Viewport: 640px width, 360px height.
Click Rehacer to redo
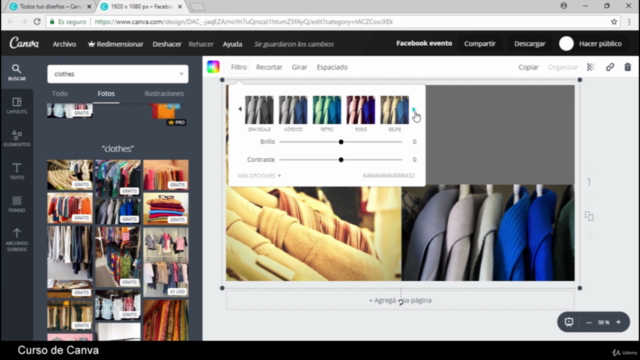coord(201,44)
